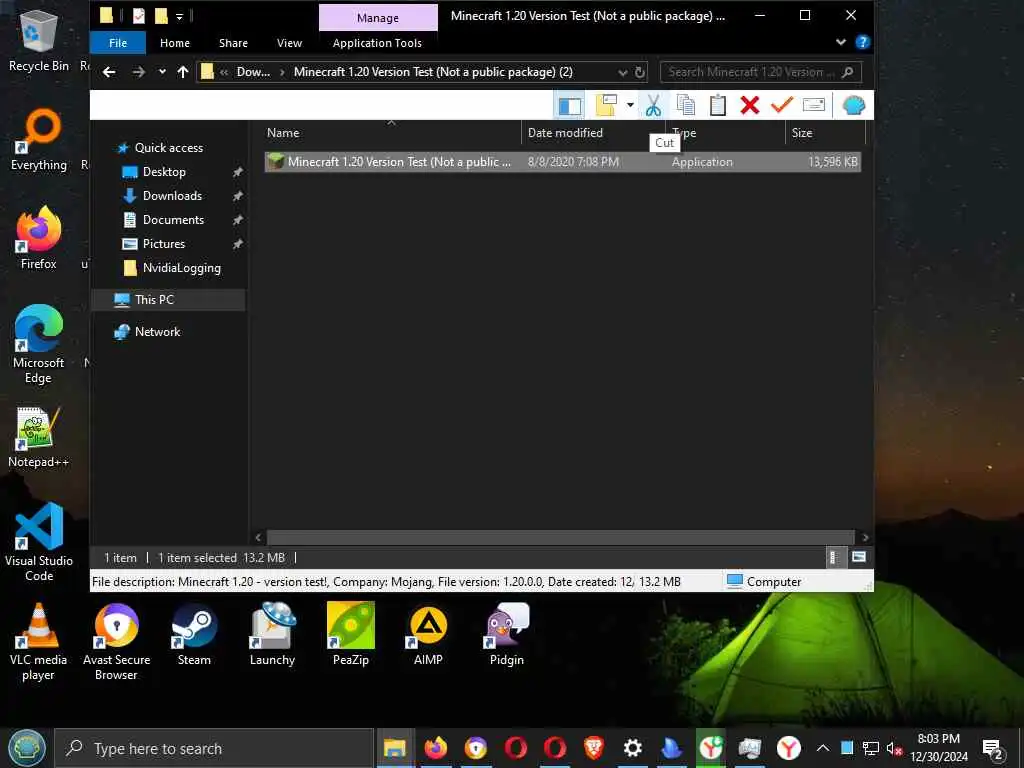1024x768 pixels.
Task: Select Network in navigation pane
Action: [157, 332]
